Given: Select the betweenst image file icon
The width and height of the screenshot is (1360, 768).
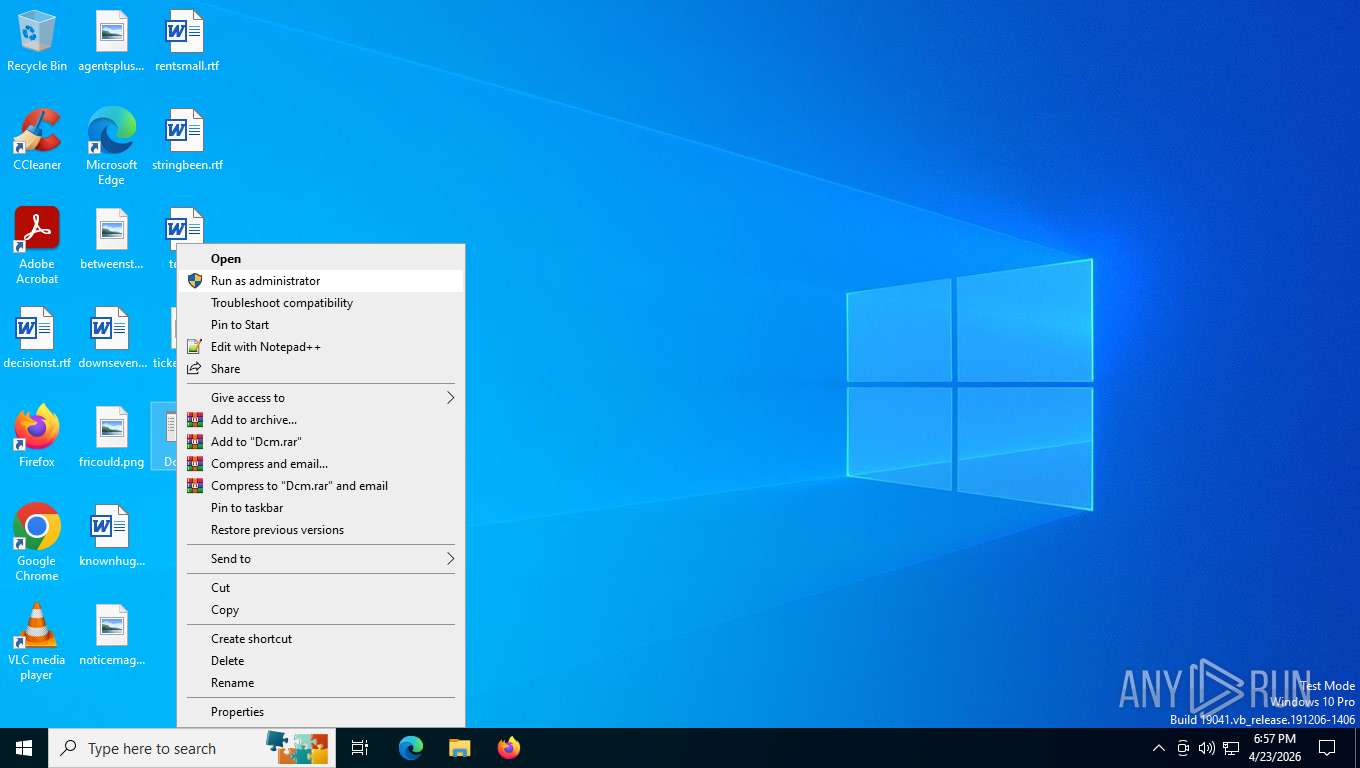Looking at the screenshot, I should click(x=111, y=239).
